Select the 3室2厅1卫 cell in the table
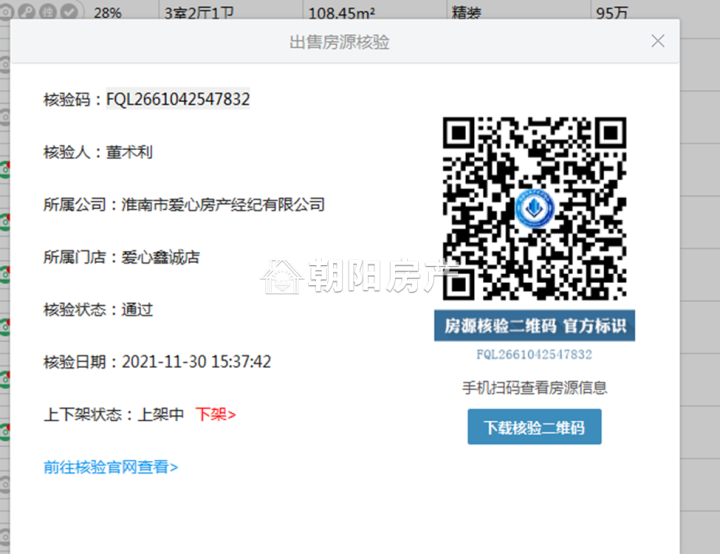720x554 pixels. pyautogui.click(x=200, y=13)
